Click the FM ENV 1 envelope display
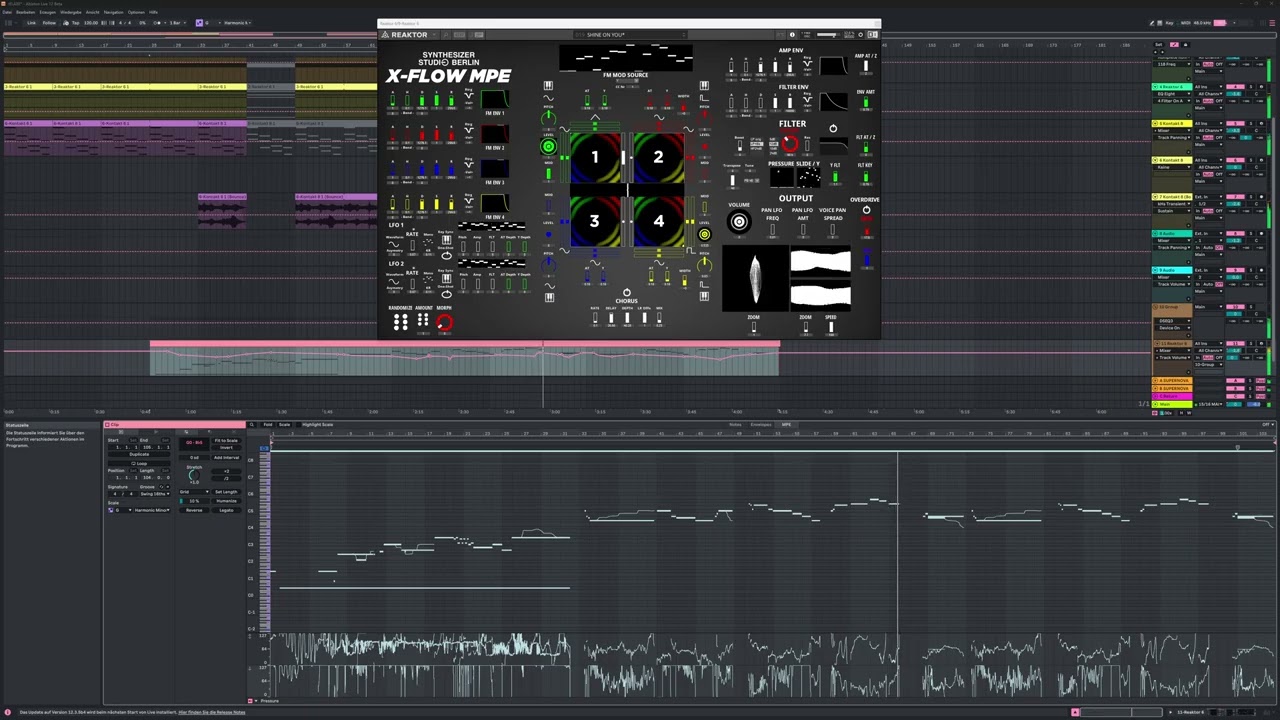This screenshot has width=1280, height=720. (x=495, y=99)
